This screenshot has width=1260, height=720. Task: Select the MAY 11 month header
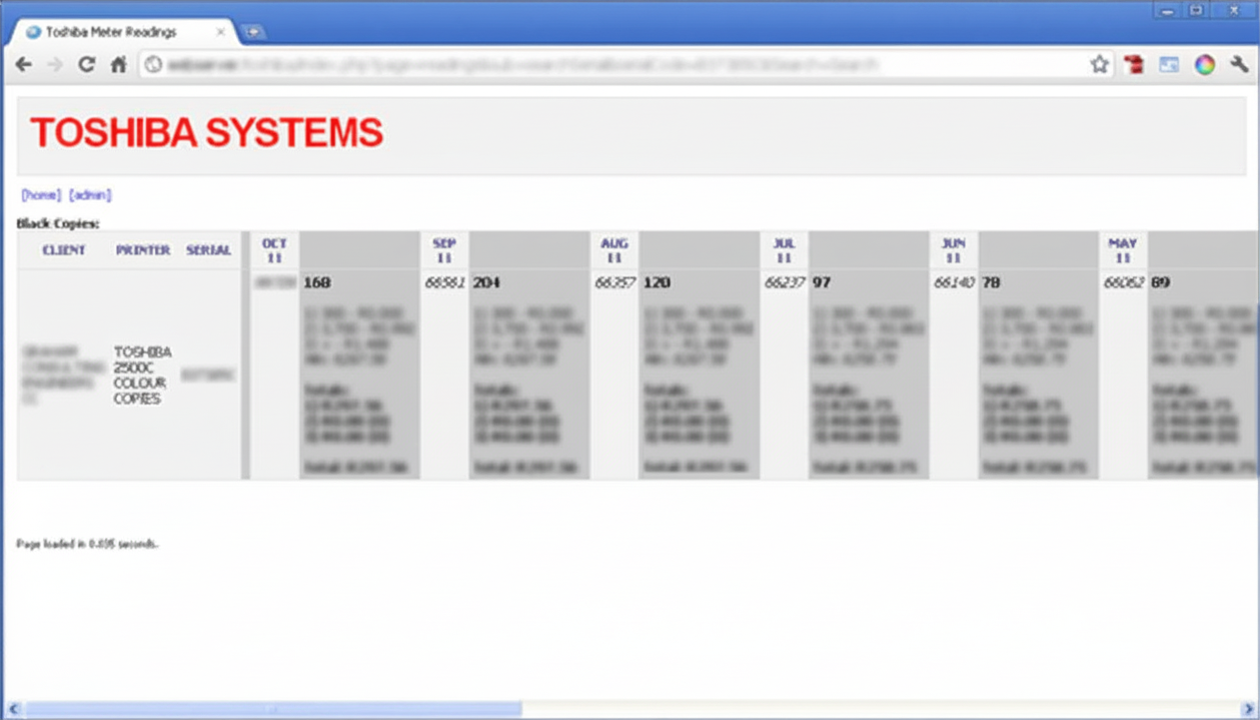(1123, 250)
